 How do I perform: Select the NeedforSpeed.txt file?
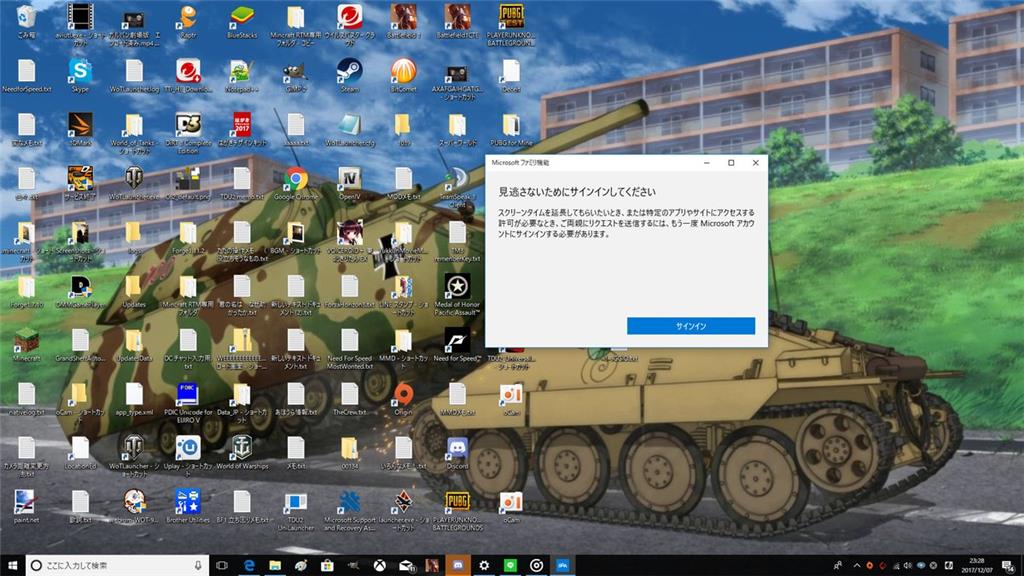[x=26, y=76]
